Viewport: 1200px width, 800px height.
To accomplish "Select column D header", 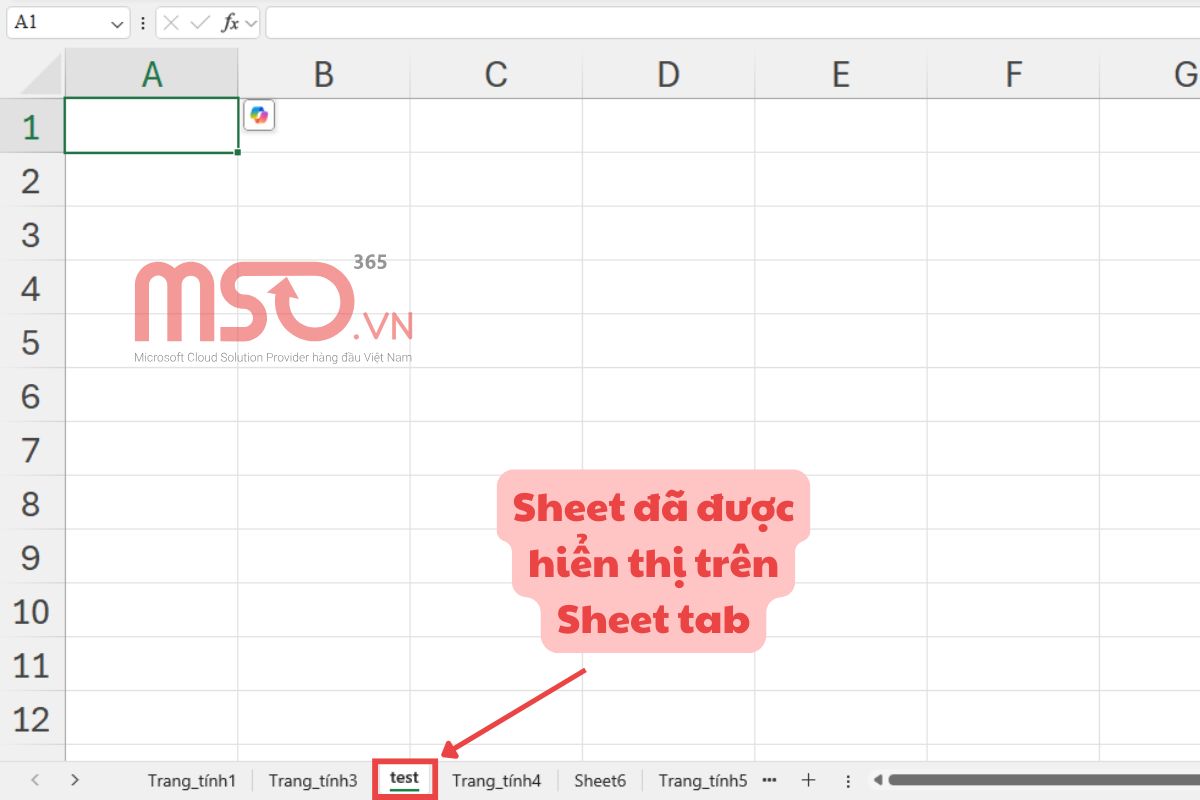I will click(x=668, y=74).
